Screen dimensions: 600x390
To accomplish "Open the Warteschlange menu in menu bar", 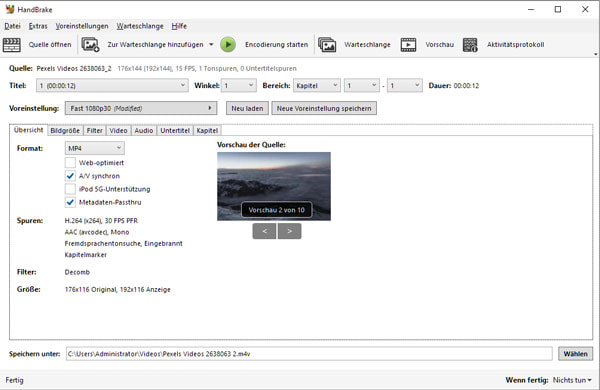I will (x=140, y=26).
